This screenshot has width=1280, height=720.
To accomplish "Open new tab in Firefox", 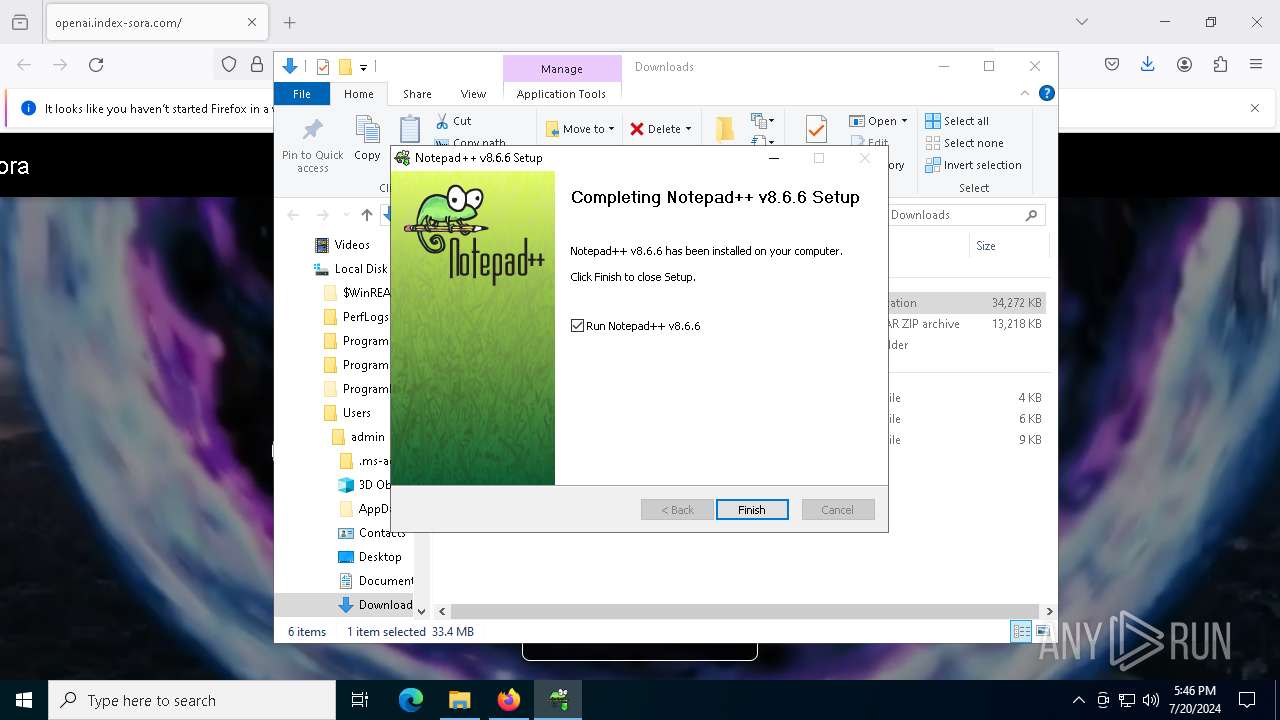I will coord(290,22).
